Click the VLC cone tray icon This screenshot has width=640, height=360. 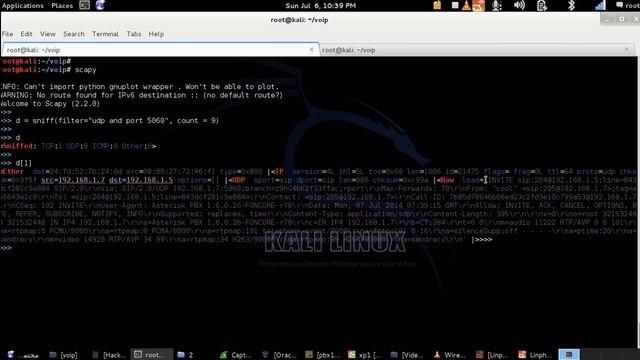[466, 5]
